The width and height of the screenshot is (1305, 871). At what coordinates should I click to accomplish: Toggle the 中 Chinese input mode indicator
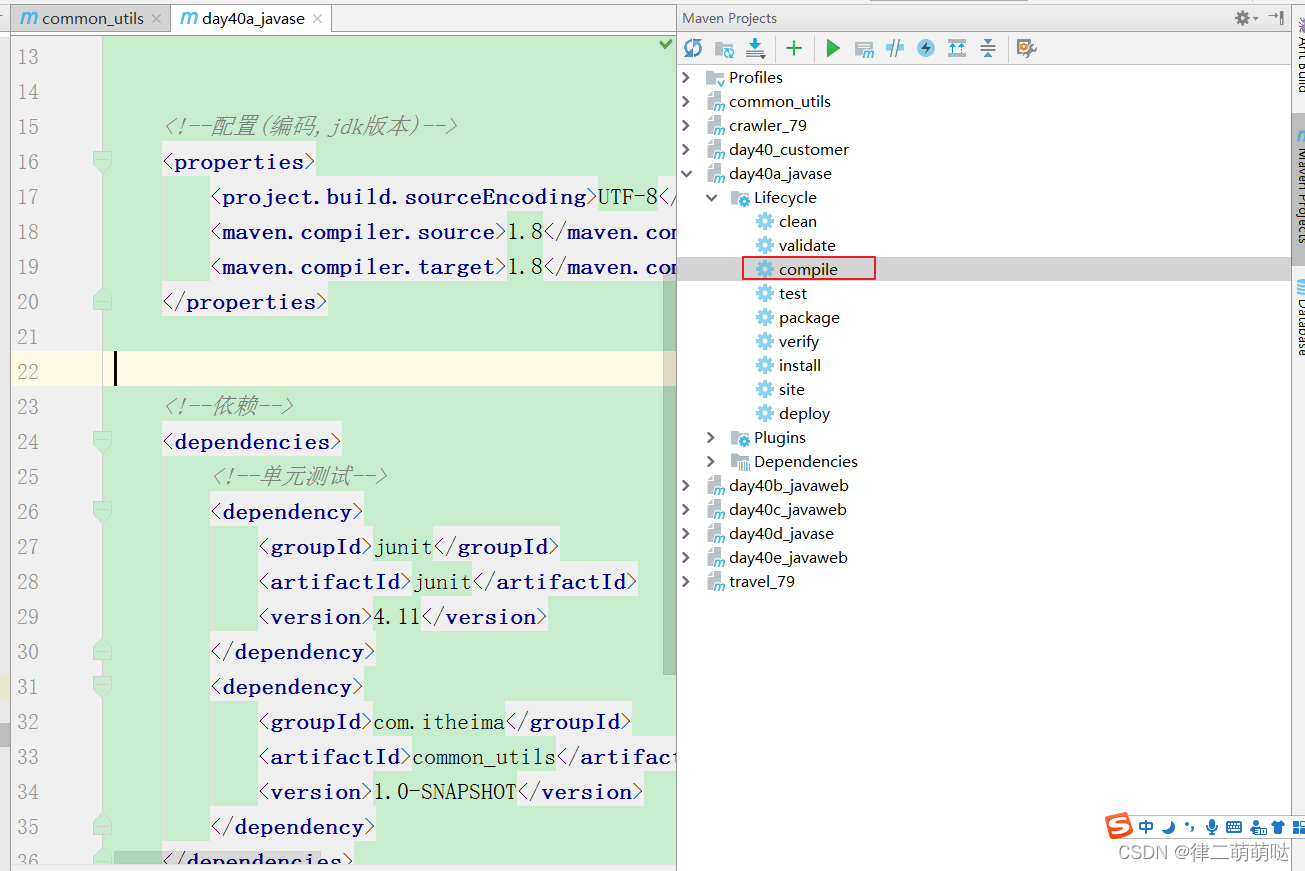(x=1146, y=827)
